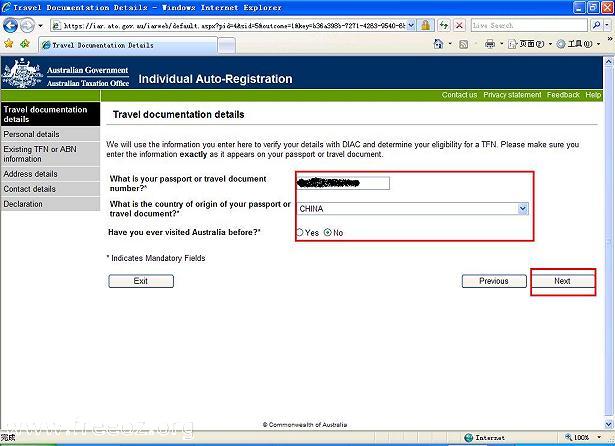Click the Print icon
This screenshot has width=615, height=446.
(490, 44)
